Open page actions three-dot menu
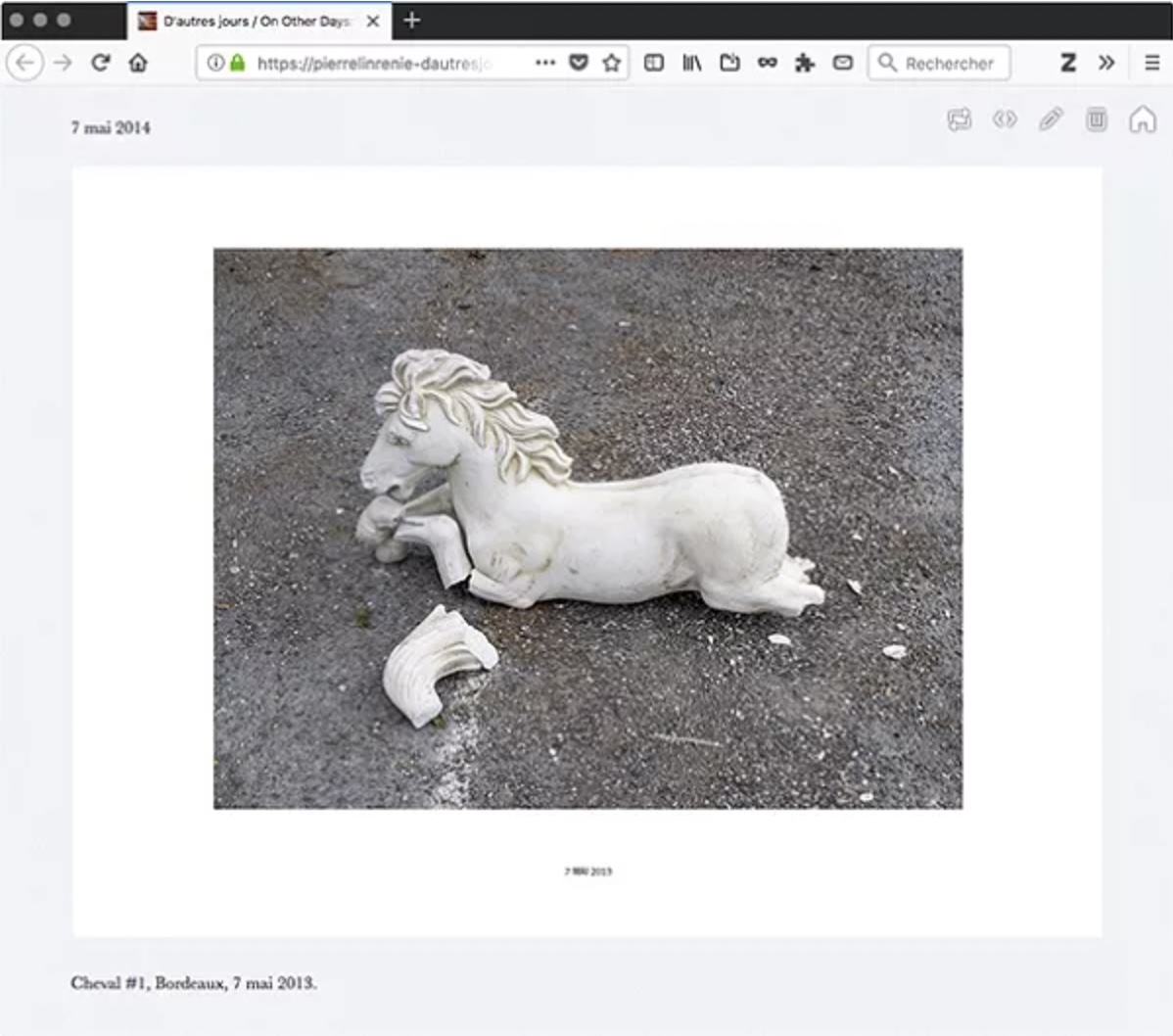The height and width of the screenshot is (1036, 1173). [x=545, y=63]
